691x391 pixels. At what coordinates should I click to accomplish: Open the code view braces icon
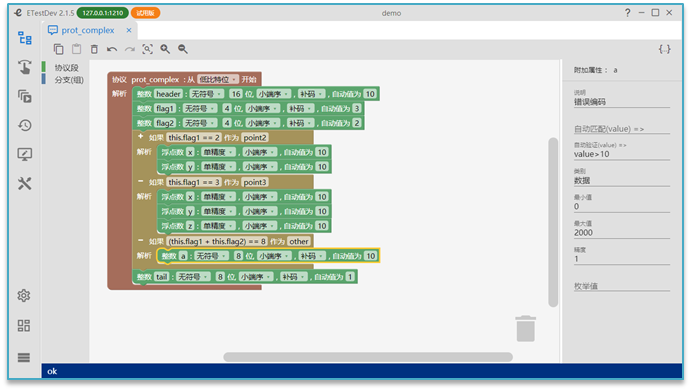[665, 49]
